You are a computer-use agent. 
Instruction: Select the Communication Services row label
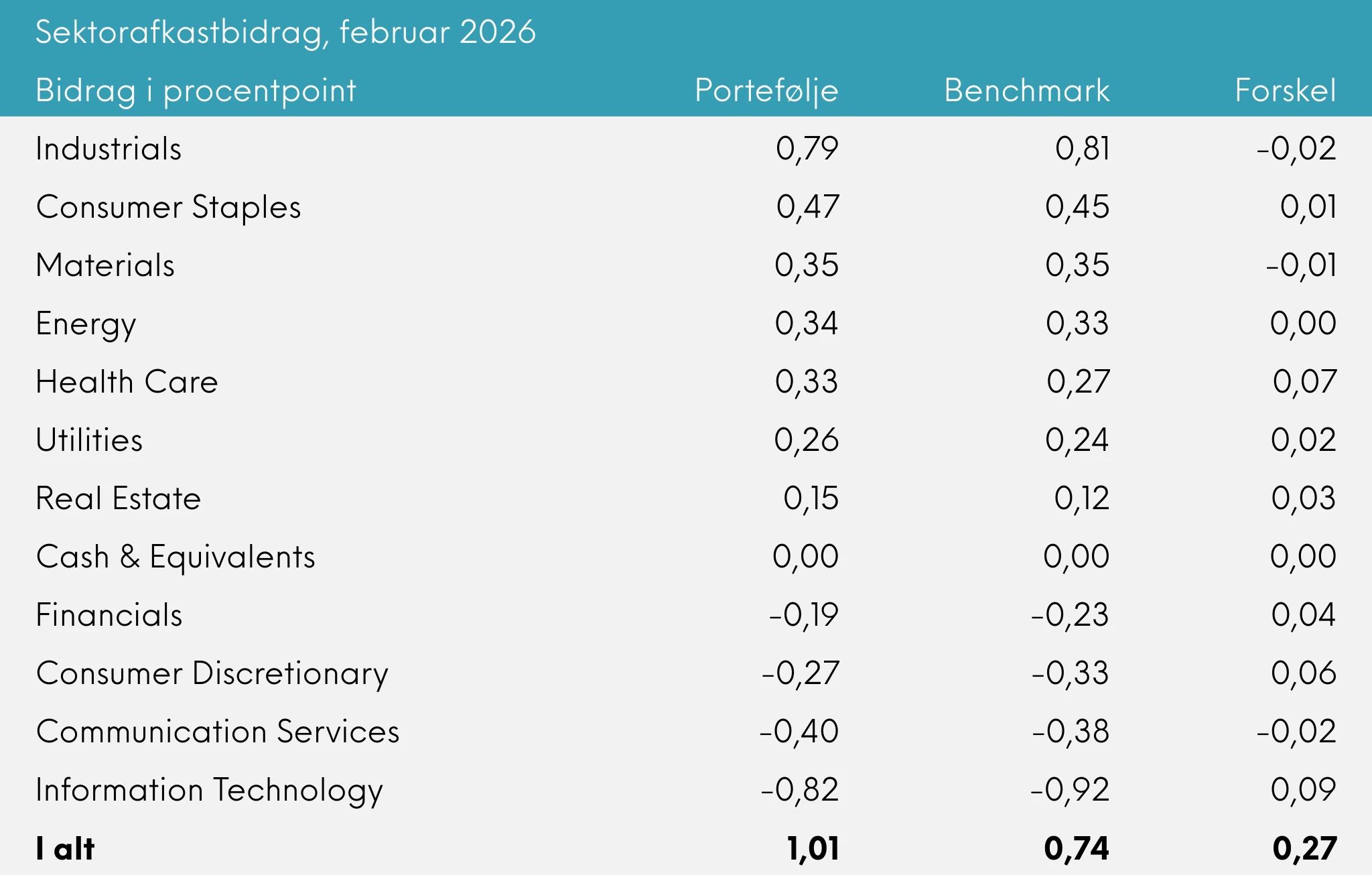218,732
